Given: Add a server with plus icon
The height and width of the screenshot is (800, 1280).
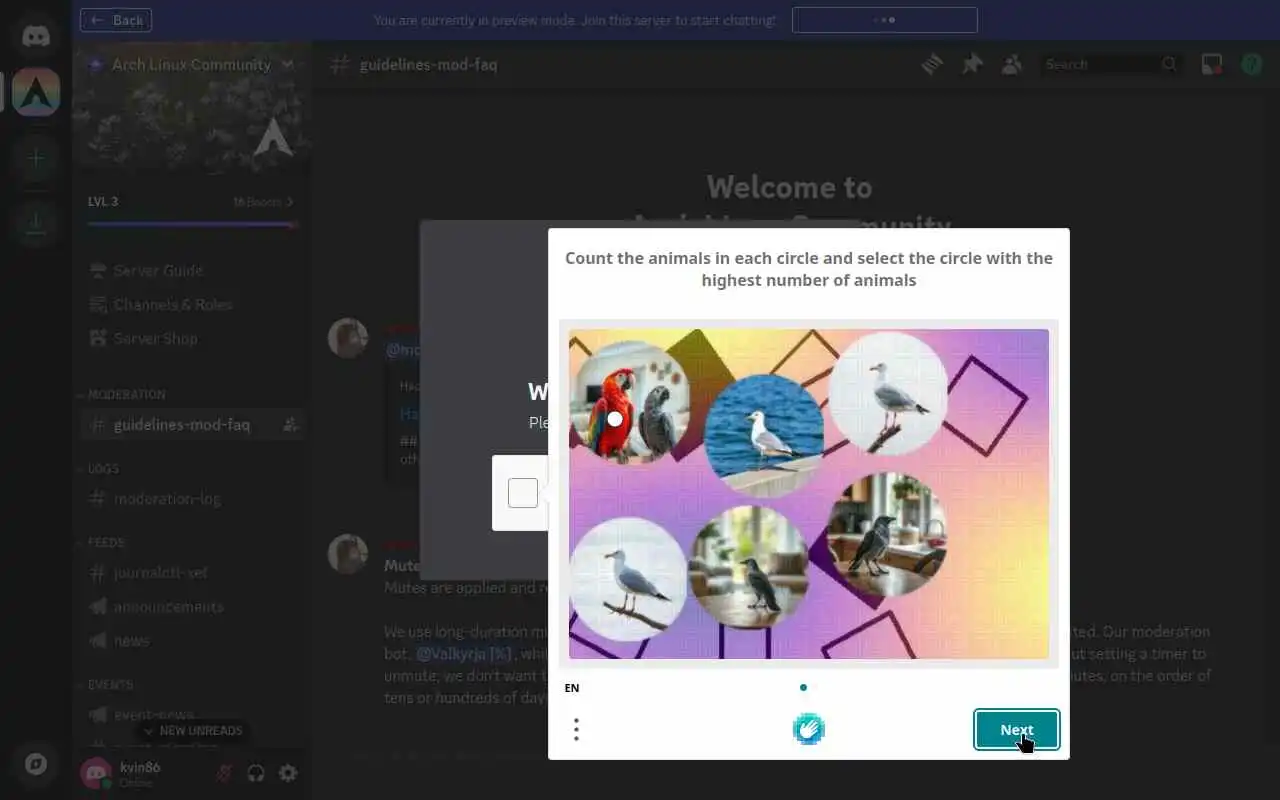Looking at the screenshot, I should [x=36, y=158].
